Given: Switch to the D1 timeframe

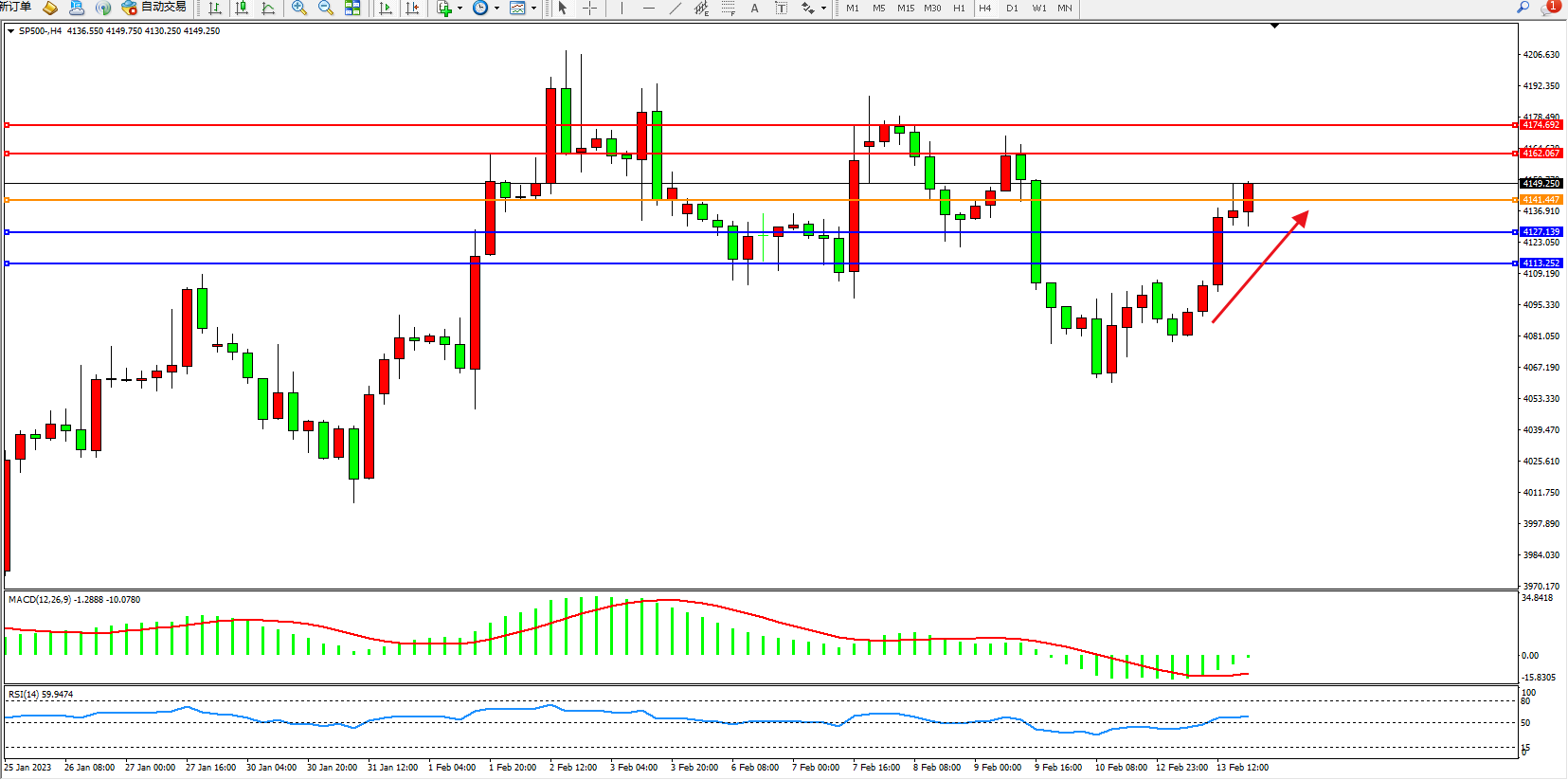Looking at the screenshot, I should [1012, 8].
